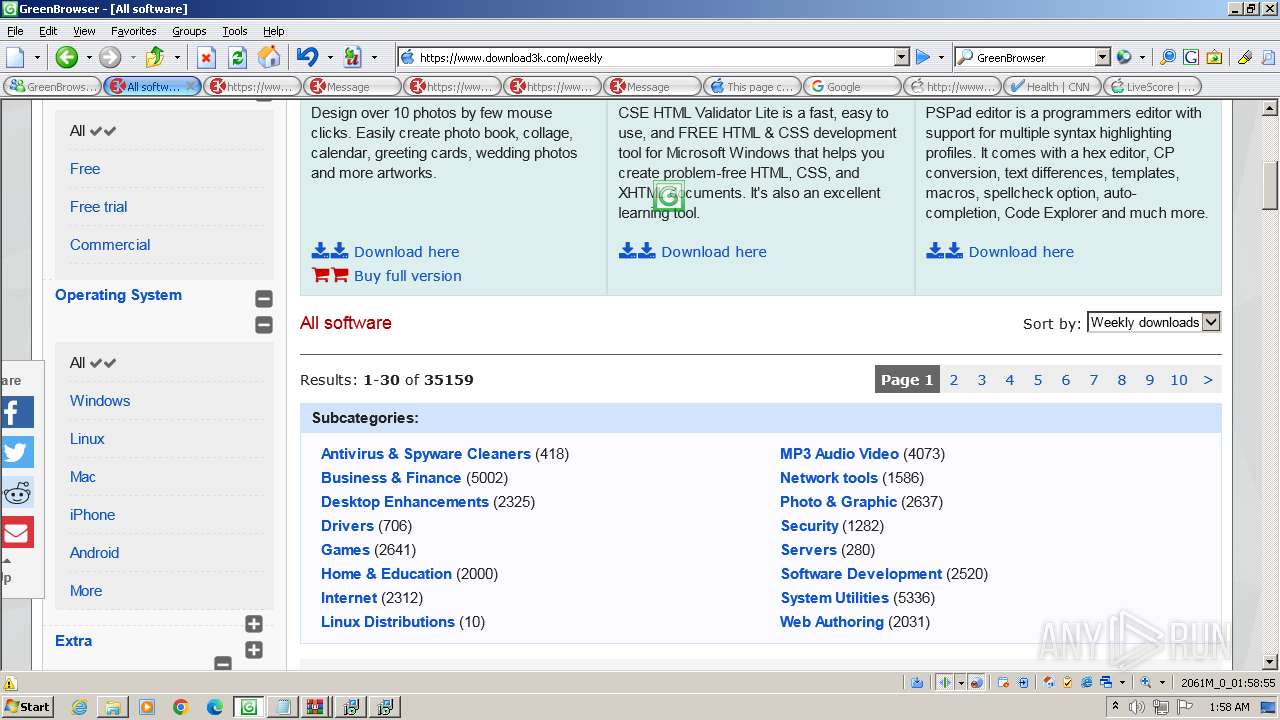Filter by Android operating system

coord(94,553)
